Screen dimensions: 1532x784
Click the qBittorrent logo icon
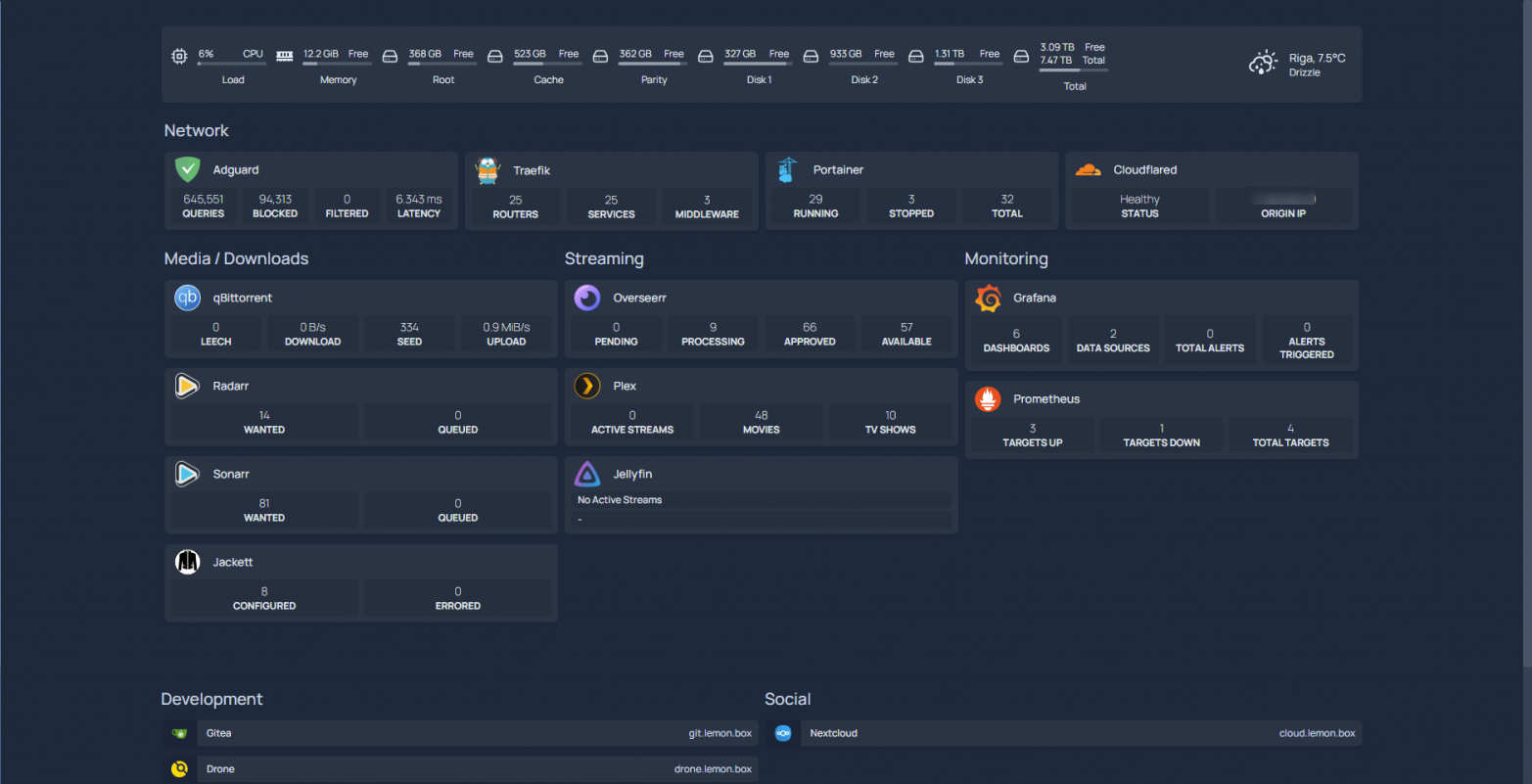(x=187, y=298)
